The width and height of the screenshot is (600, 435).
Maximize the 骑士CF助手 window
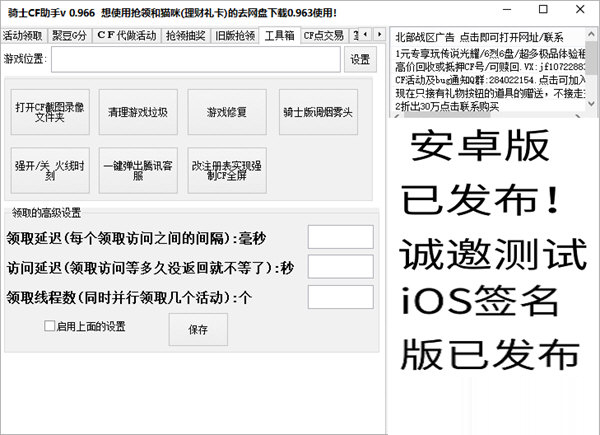pos(543,10)
